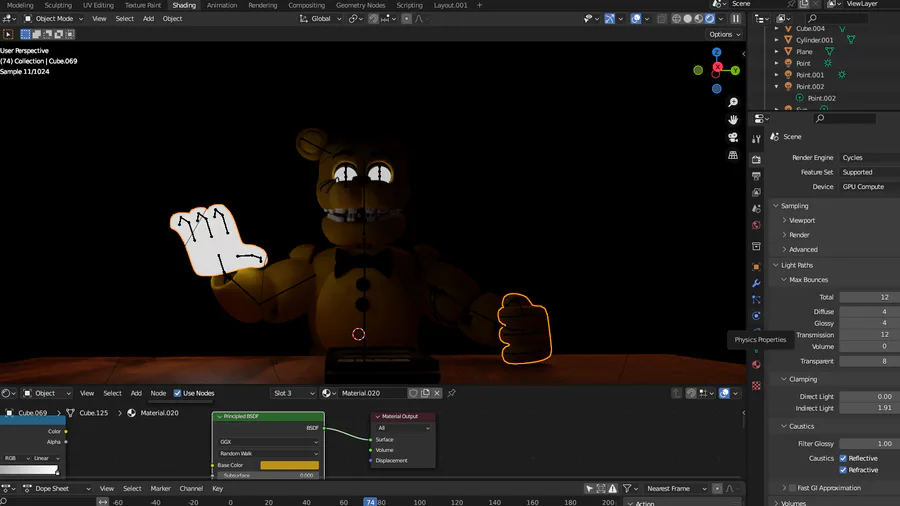
Task: Open Object Mode dropdown
Action: 53,18
